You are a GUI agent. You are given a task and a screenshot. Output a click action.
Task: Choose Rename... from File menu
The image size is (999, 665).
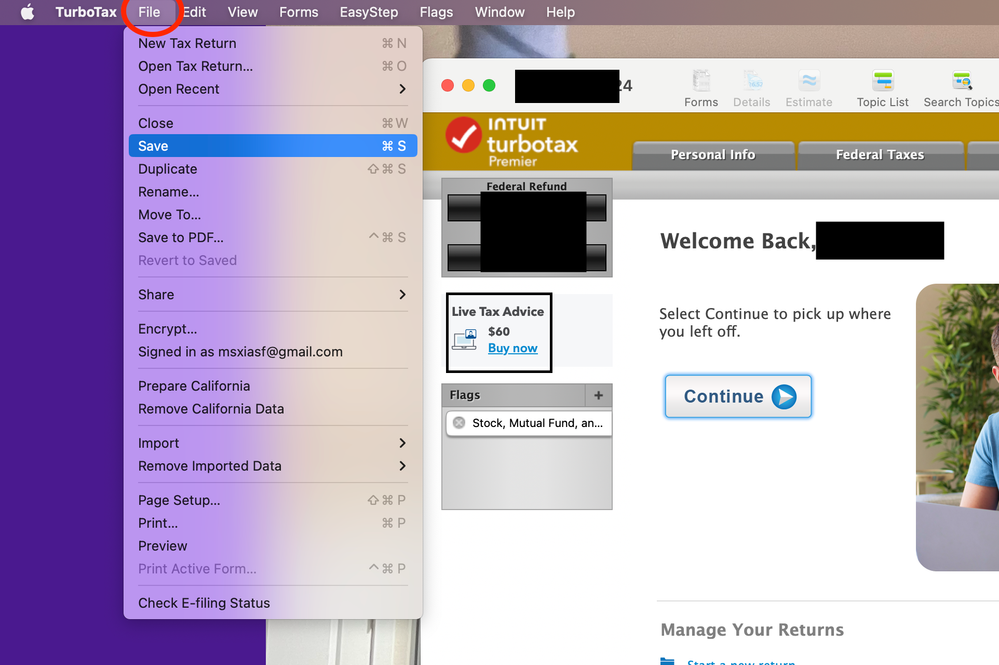coord(273,192)
